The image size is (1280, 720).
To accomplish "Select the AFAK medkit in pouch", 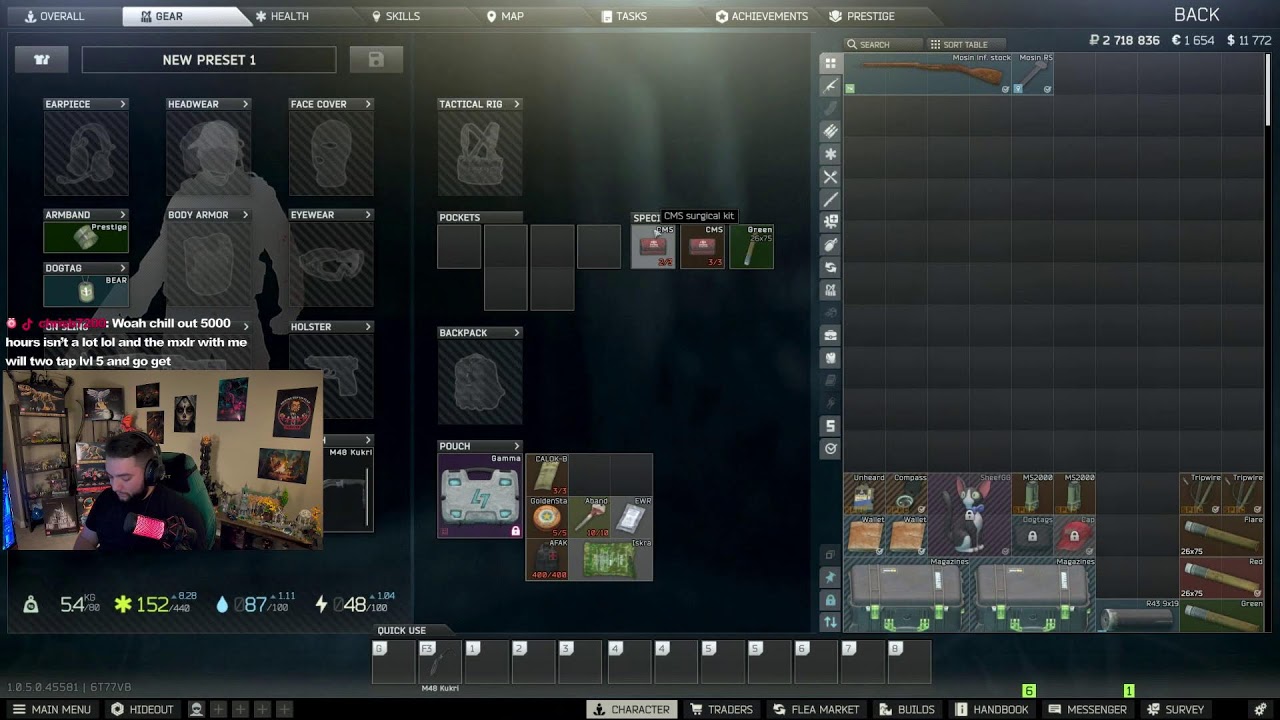I will (x=547, y=559).
